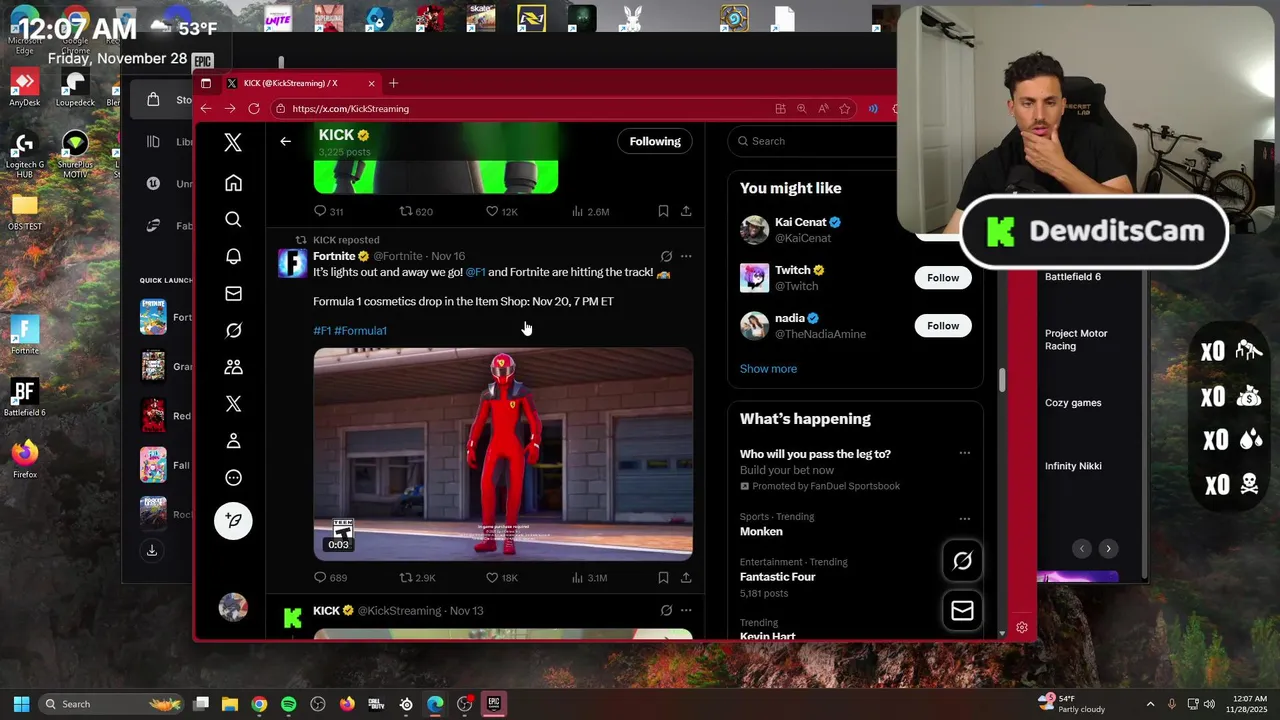This screenshot has height=720, width=1280.
Task: Open options for the Monken trend
Action: [964, 519]
